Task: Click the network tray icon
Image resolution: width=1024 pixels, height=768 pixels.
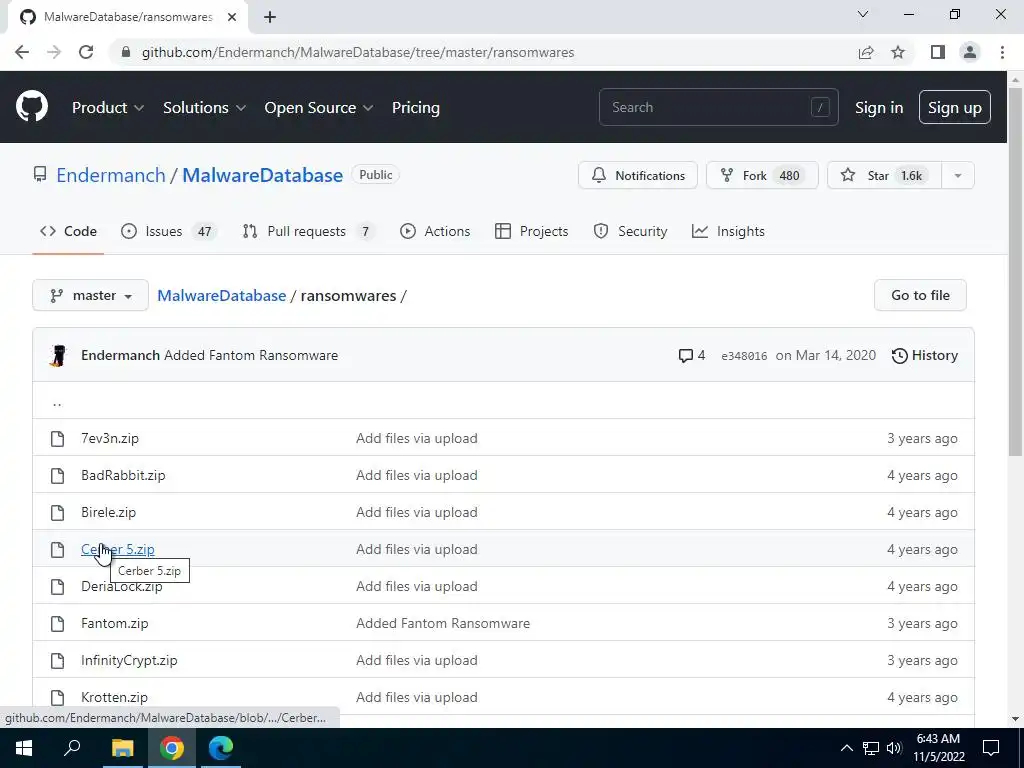Action: [871, 748]
